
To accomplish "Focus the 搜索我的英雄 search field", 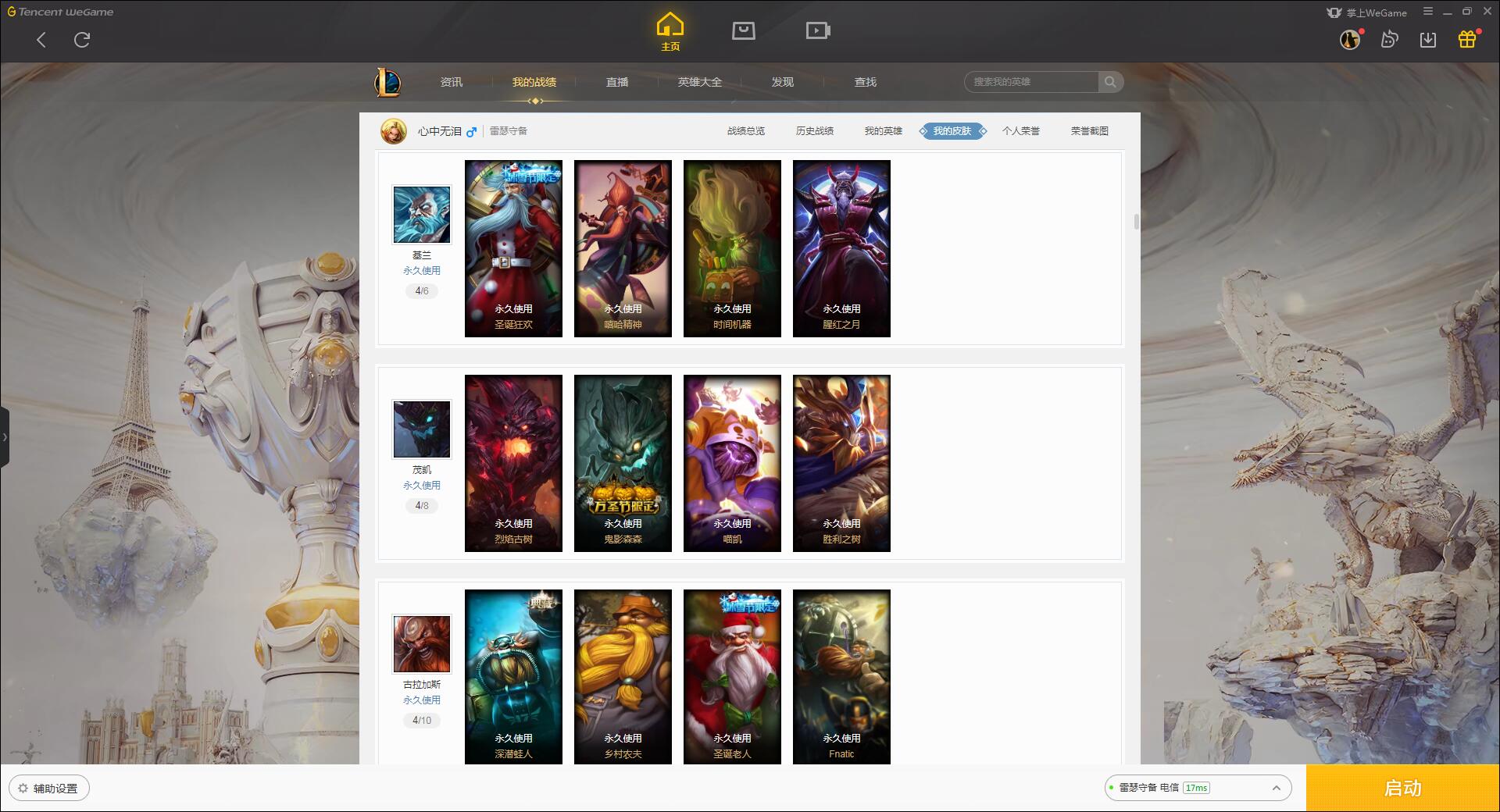I will (x=1031, y=82).
